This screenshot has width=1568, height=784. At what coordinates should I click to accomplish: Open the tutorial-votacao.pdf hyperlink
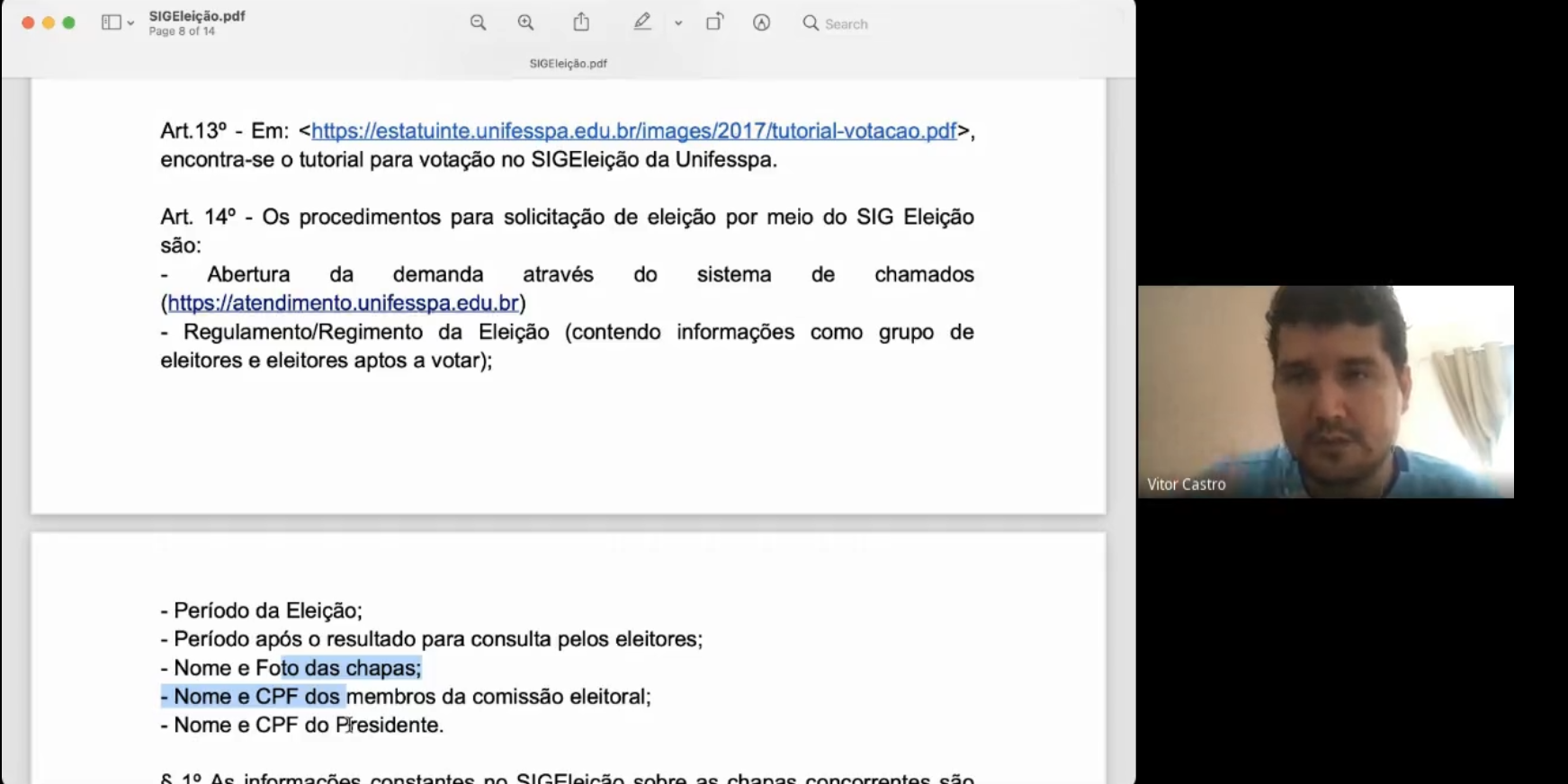pyautogui.click(x=634, y=131)
